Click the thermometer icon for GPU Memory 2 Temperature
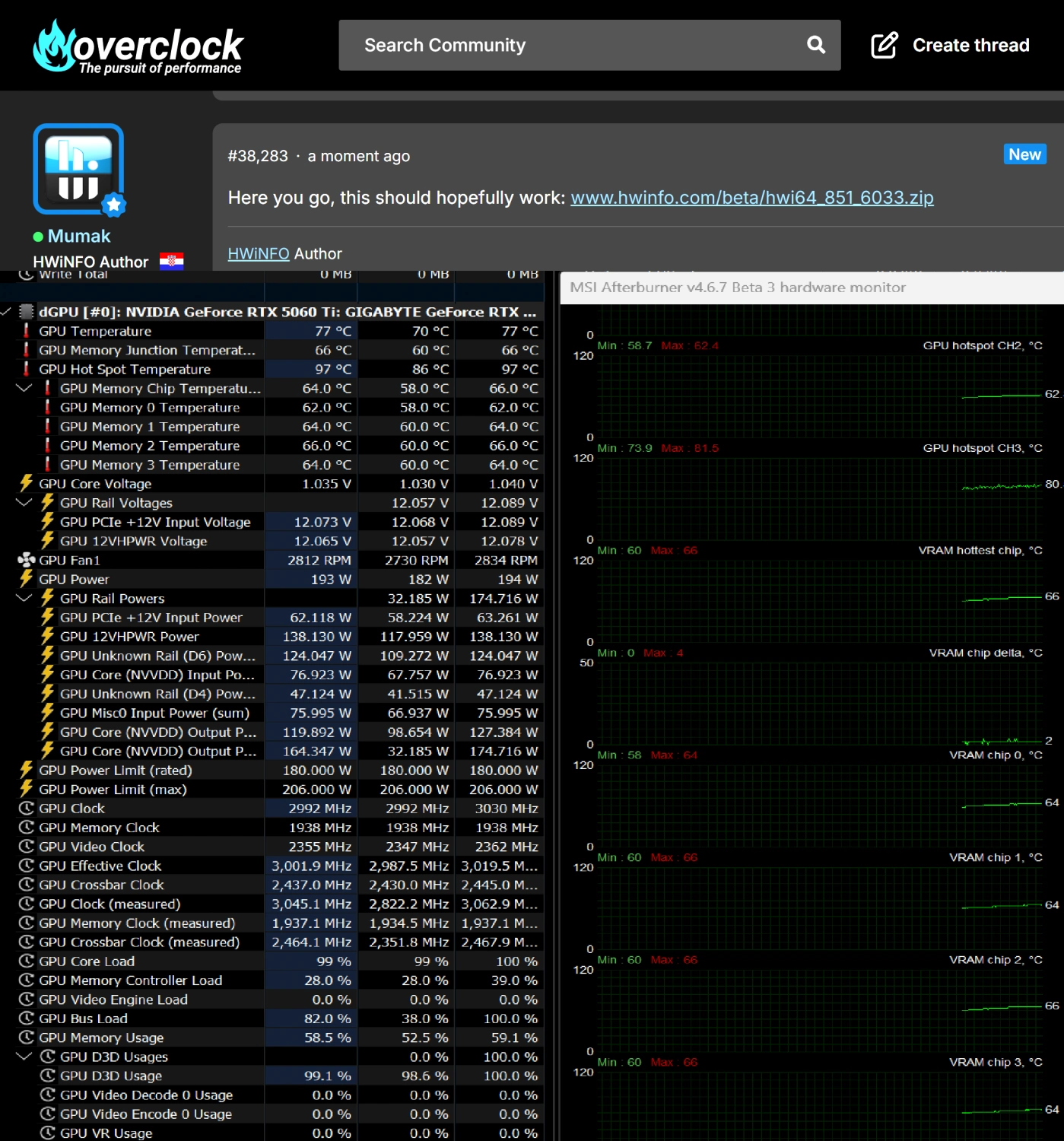This screenshot has height=1141, width=1064. pyautogui.click(x=48, y=446)
